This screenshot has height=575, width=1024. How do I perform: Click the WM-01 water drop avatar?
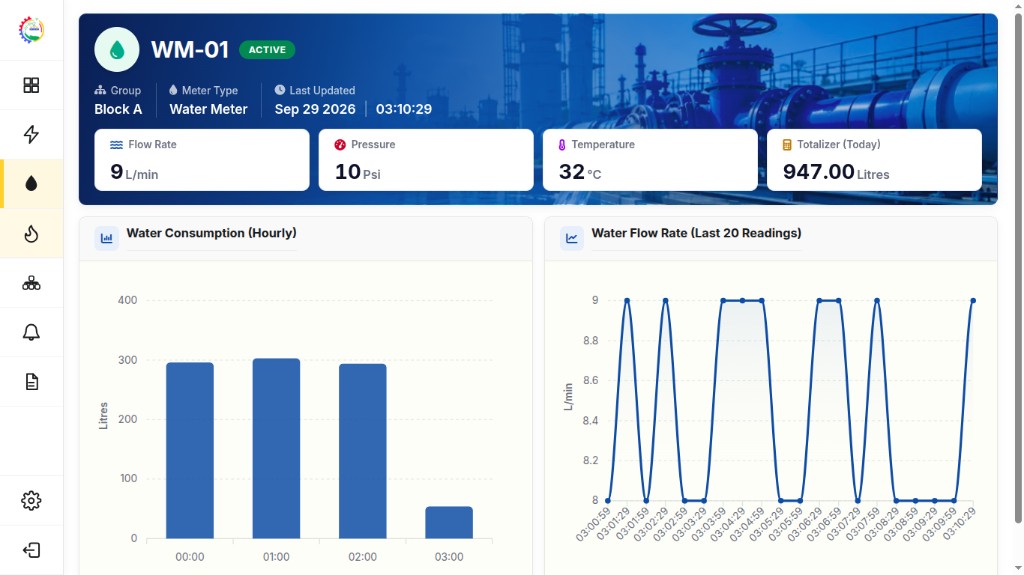117,50
